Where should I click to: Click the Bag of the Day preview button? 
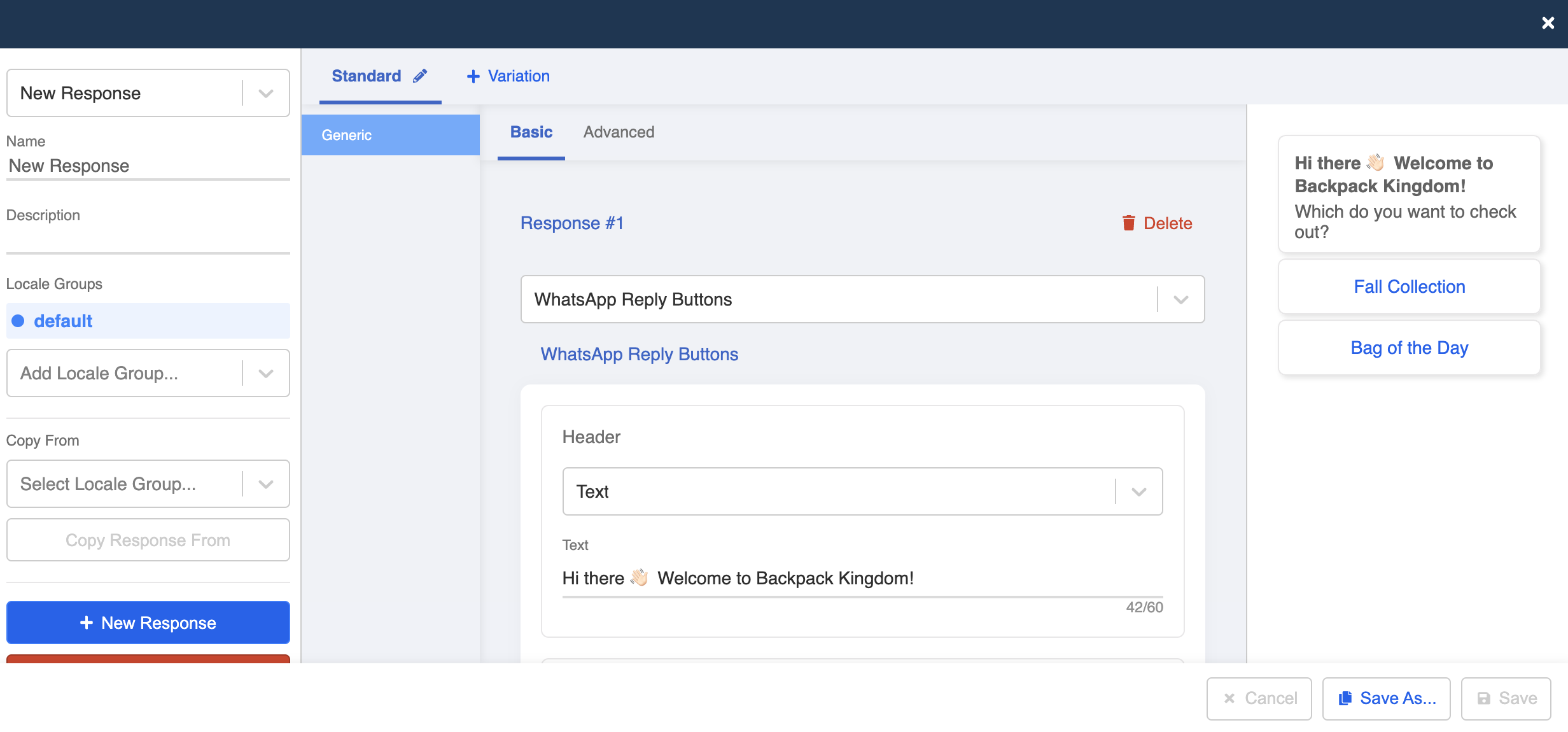(x=1409, y=348)
